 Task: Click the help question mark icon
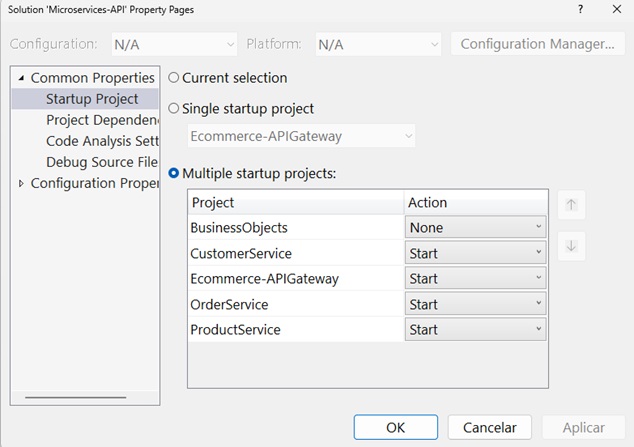pyautogui.click(x=580, y=10)
